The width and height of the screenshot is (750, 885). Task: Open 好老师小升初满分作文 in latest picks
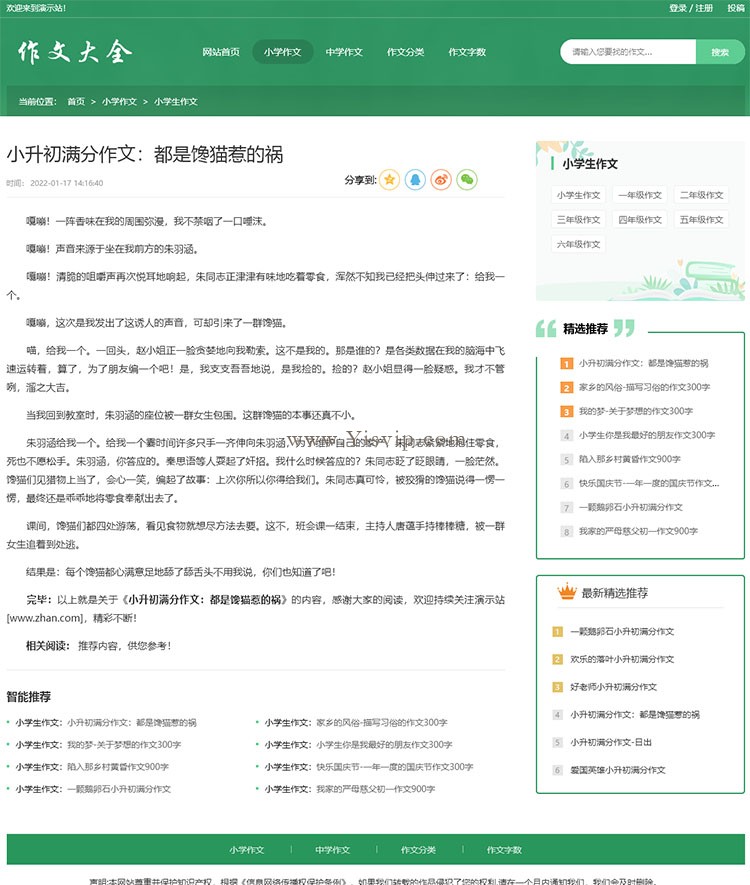click(x=613, y=687)
